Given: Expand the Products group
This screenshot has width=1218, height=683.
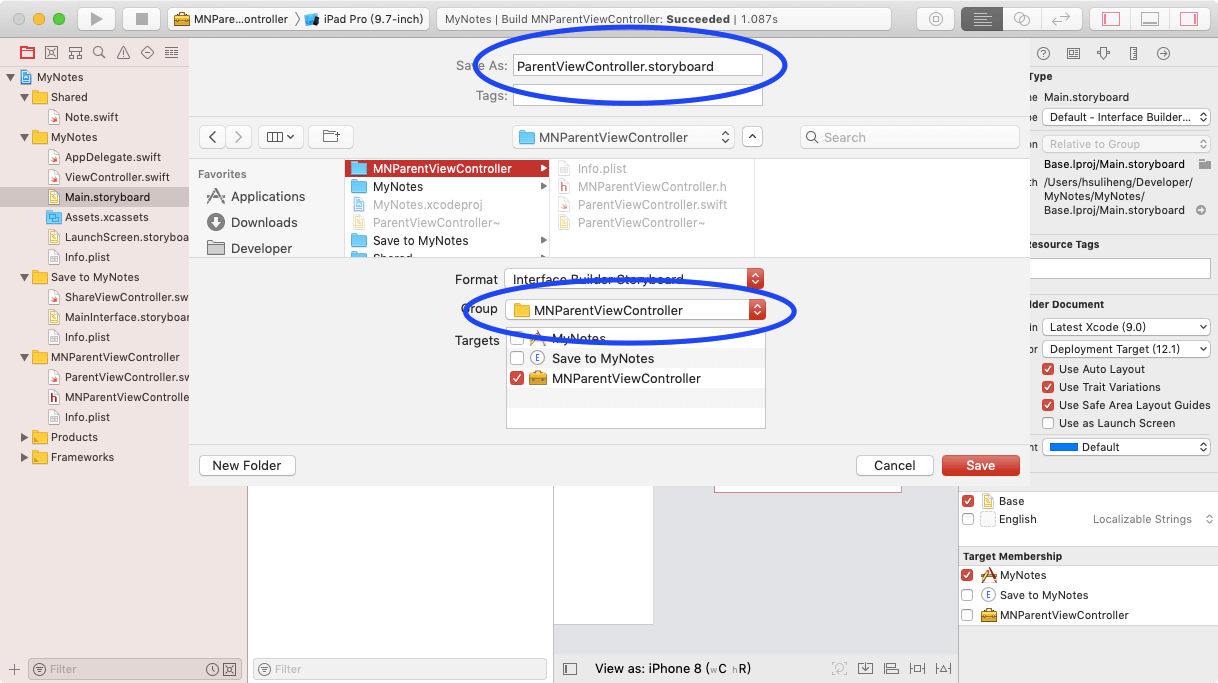Looking at the screenshot, I should (25, 437).
